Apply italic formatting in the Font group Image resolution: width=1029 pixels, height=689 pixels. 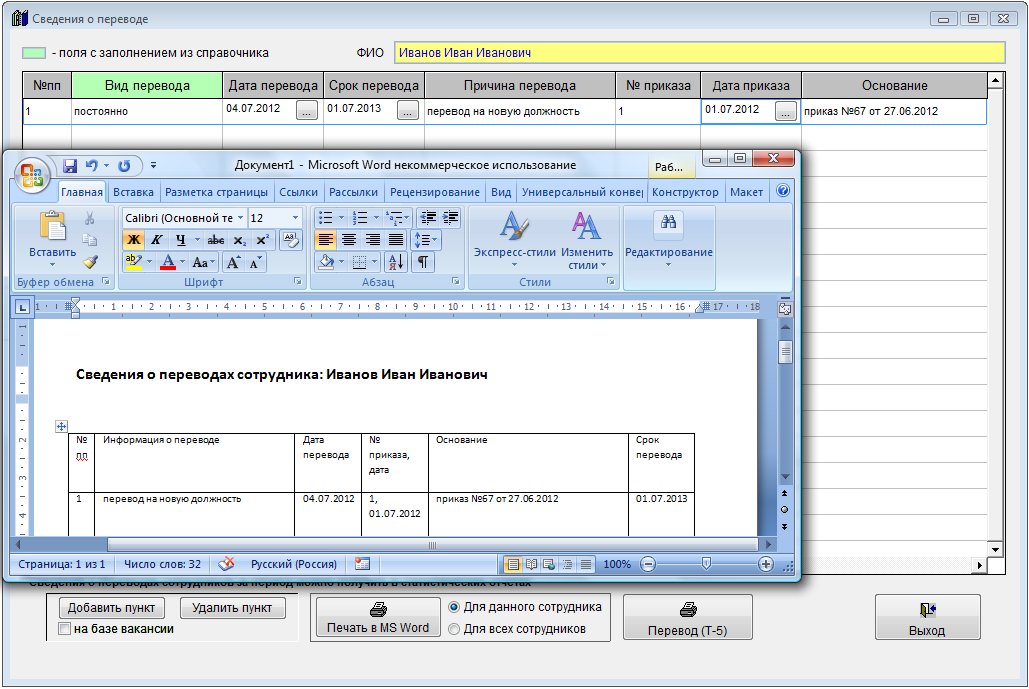coord(156,240)
